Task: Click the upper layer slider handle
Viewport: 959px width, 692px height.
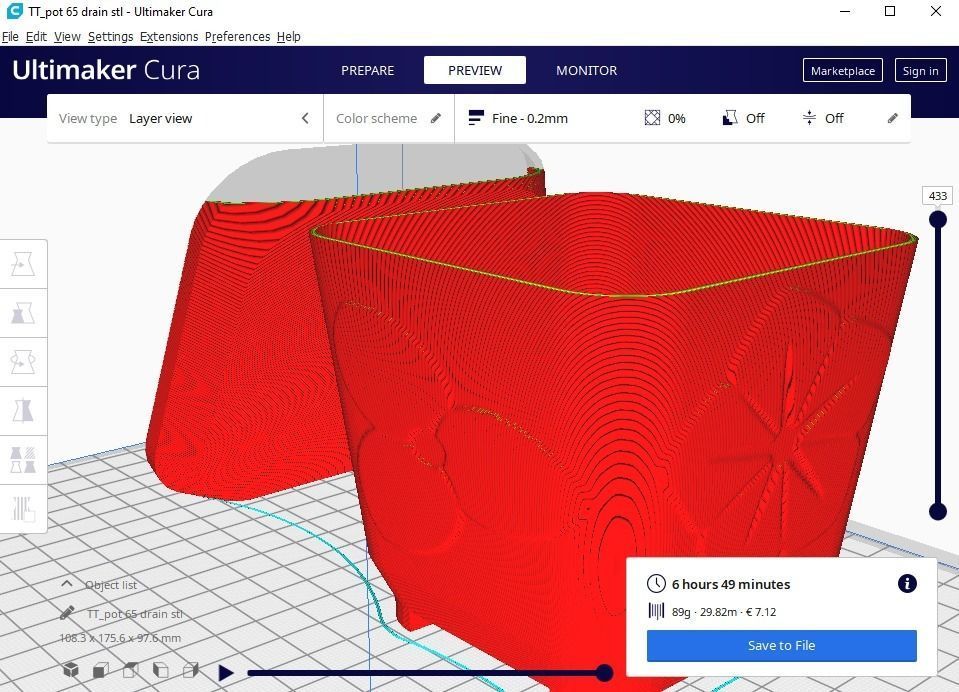Action: tap(938, 220)
